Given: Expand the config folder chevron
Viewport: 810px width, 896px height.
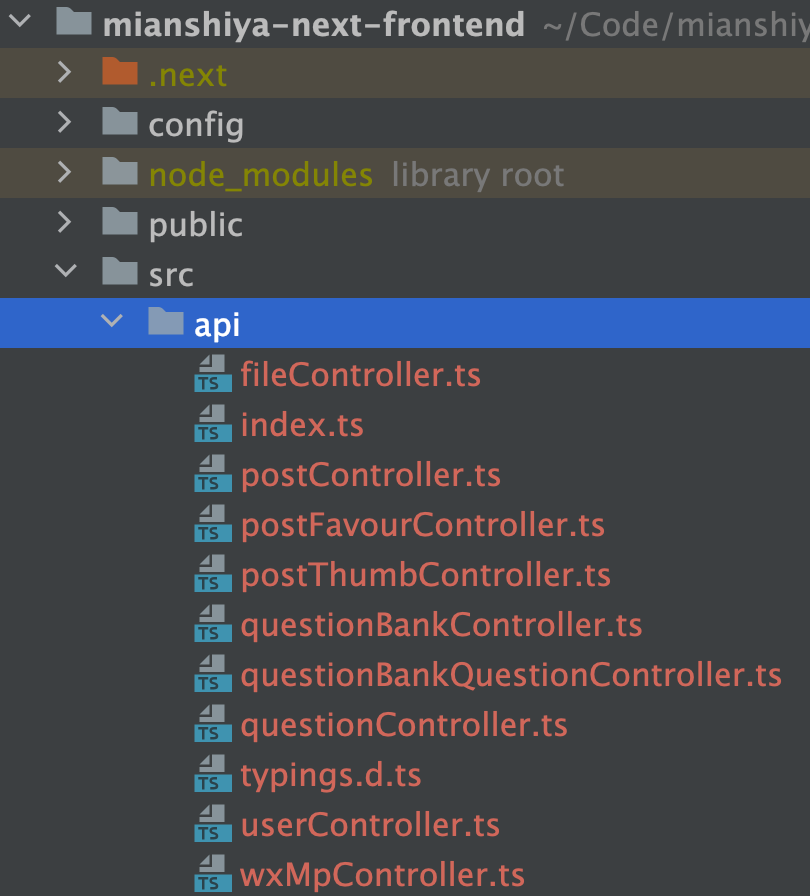Looking at the screenshot, I should tap(65, 122).
